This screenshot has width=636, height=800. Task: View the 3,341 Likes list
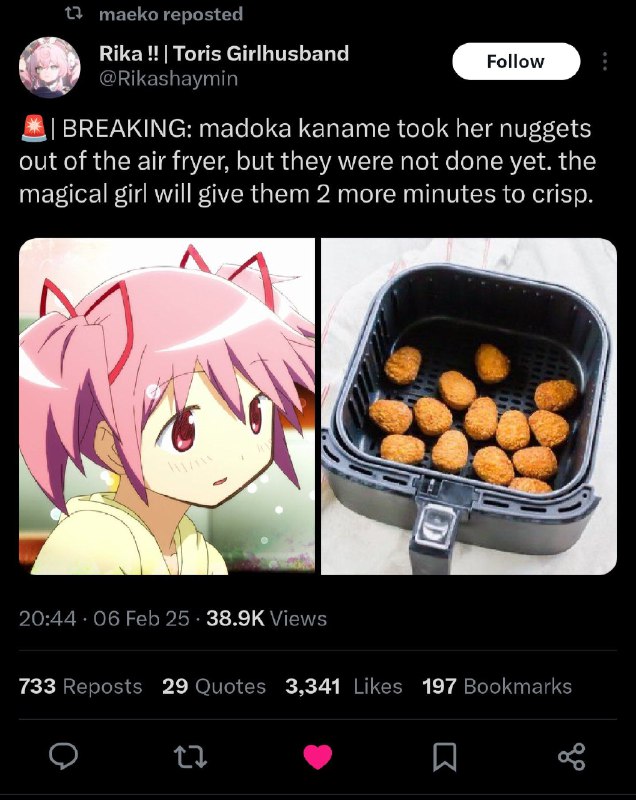tap(344, 686)
